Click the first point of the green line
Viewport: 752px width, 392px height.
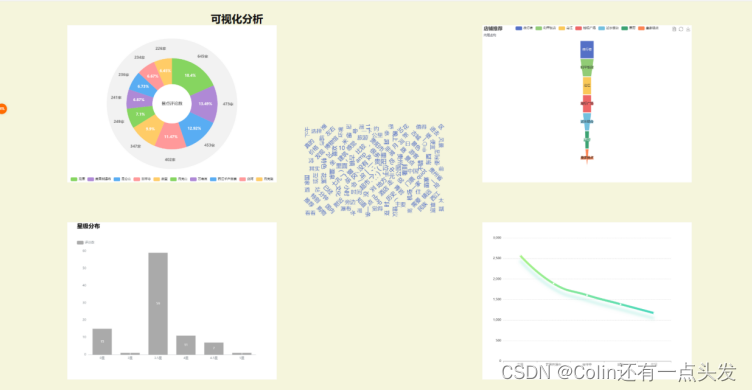[x=521, y=257]
